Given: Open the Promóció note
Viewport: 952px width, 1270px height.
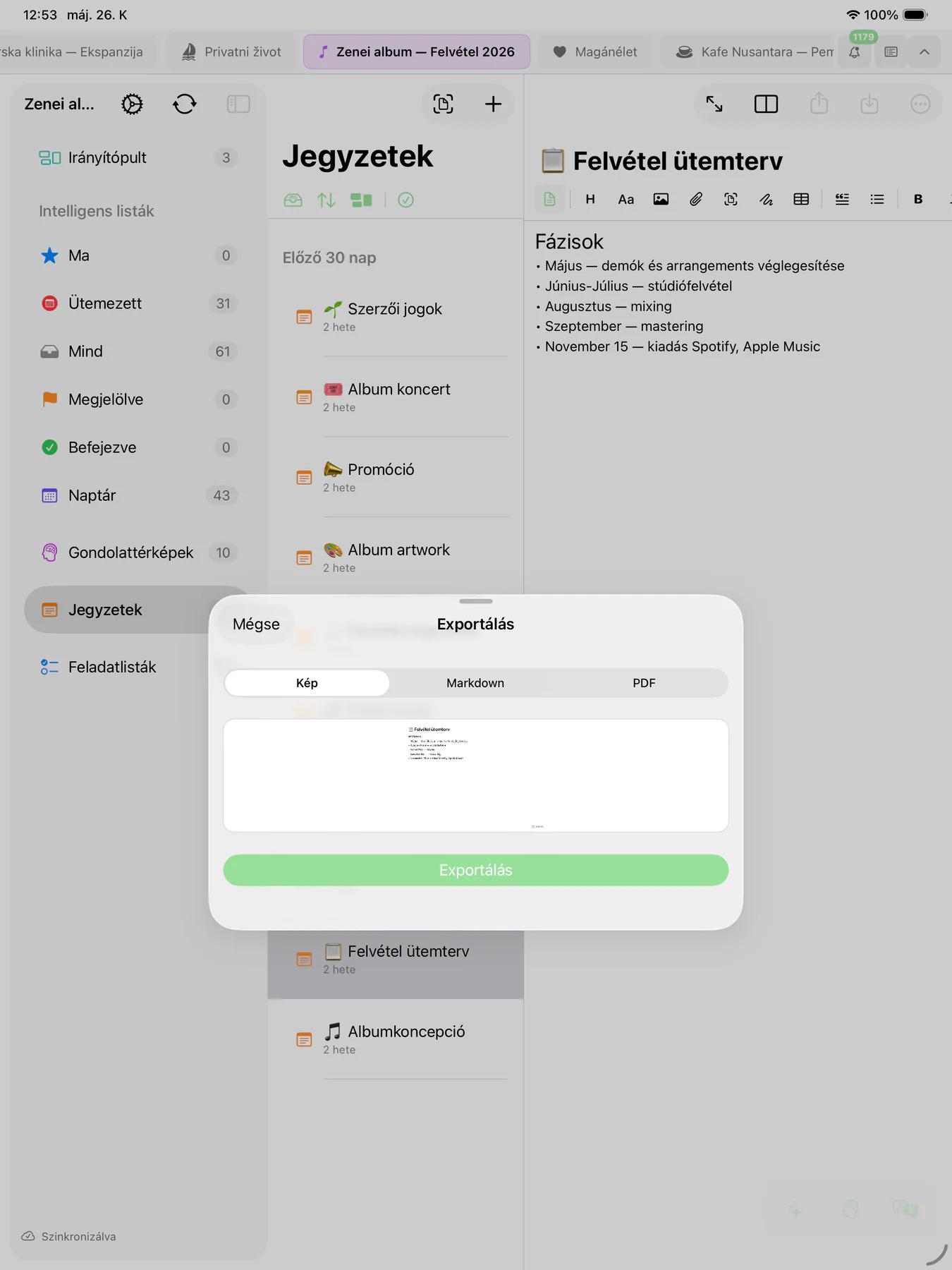Looking at the screenshot, I should point(396,477).
